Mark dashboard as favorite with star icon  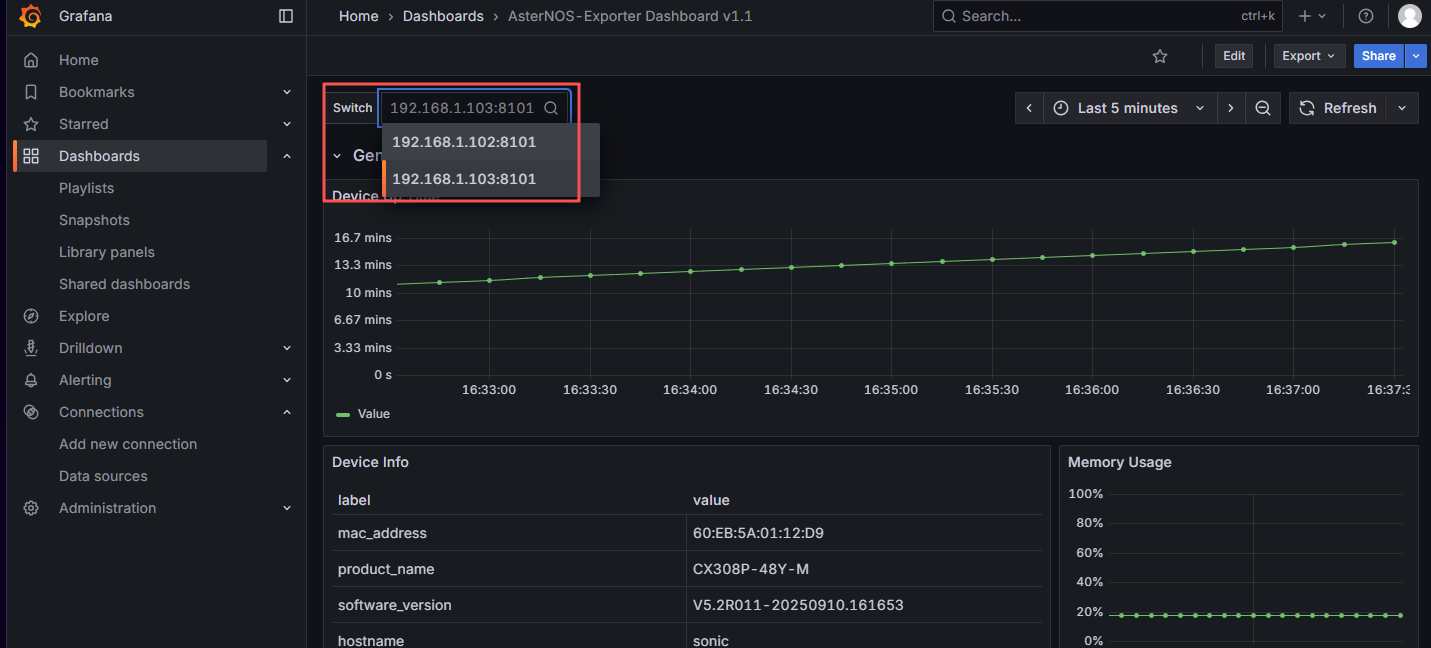pyautogui.click(x=1160, y=56)
